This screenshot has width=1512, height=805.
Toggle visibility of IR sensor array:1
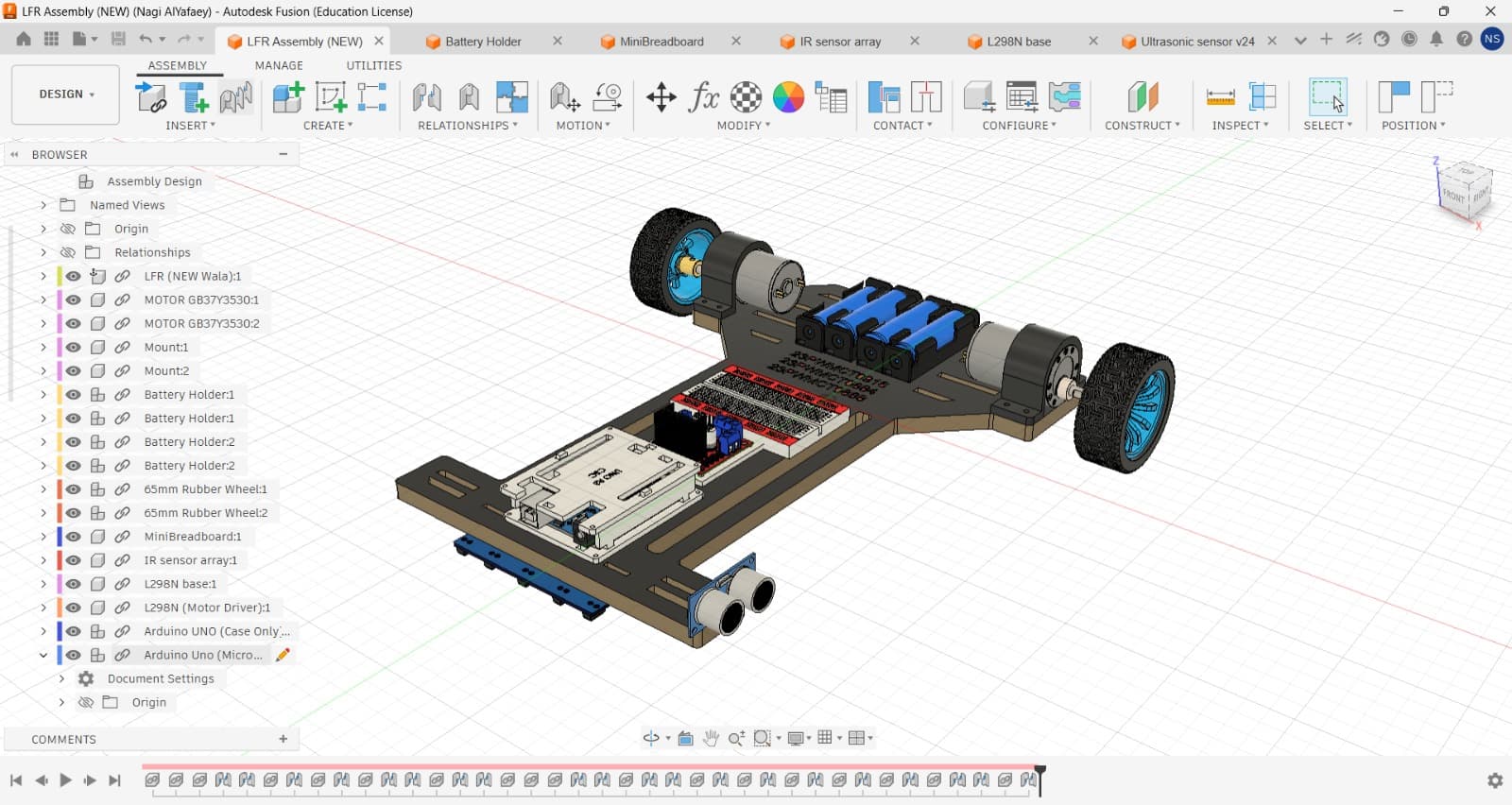pyautogui.click(x=73, y=559)
